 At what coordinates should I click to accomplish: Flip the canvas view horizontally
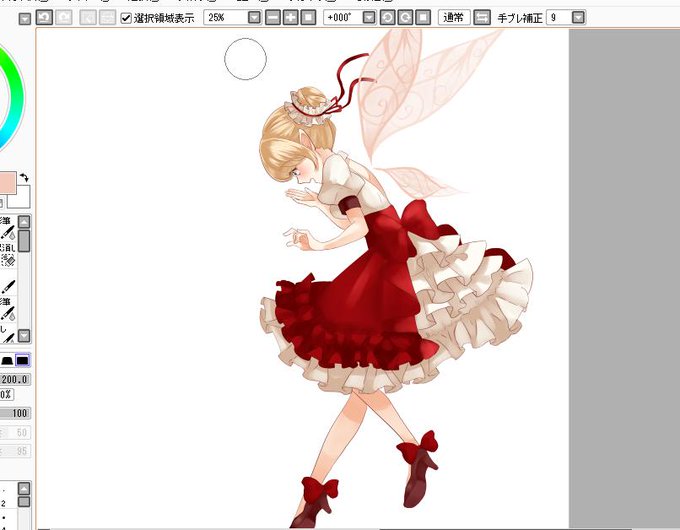(x=482, y=17)
